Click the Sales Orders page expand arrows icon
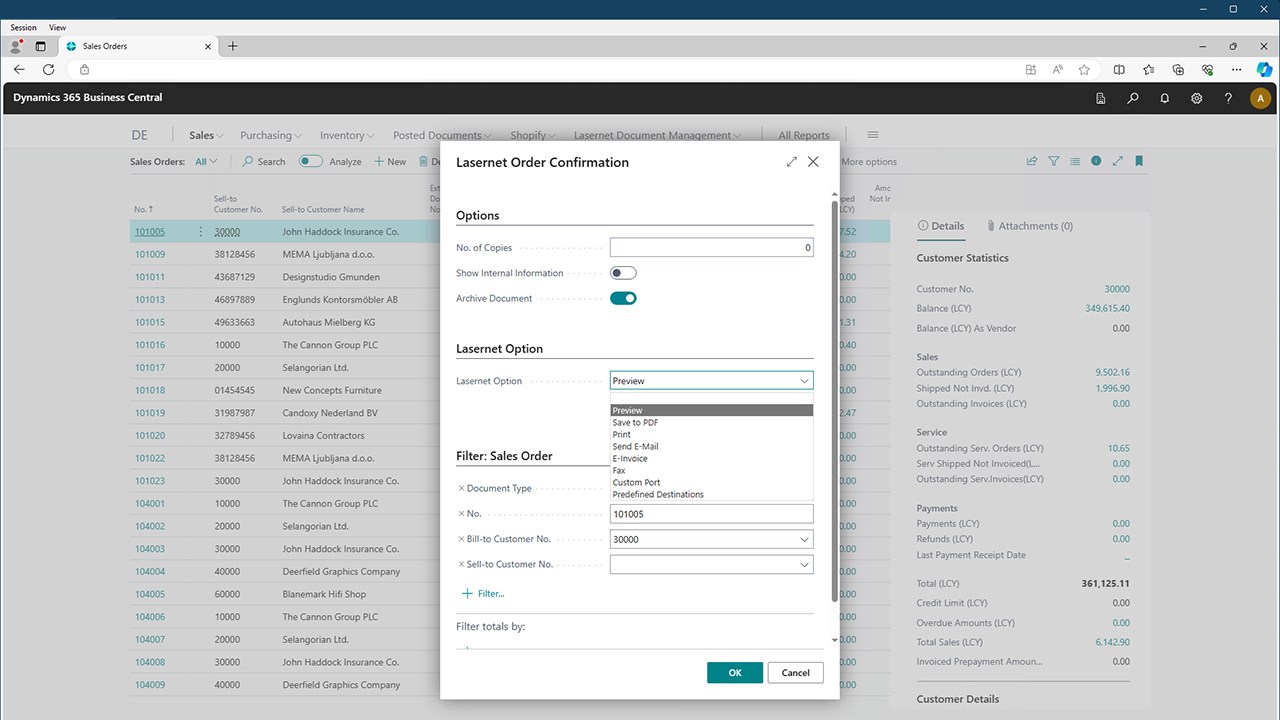1280x720 pixels. tap(1118, 161)
